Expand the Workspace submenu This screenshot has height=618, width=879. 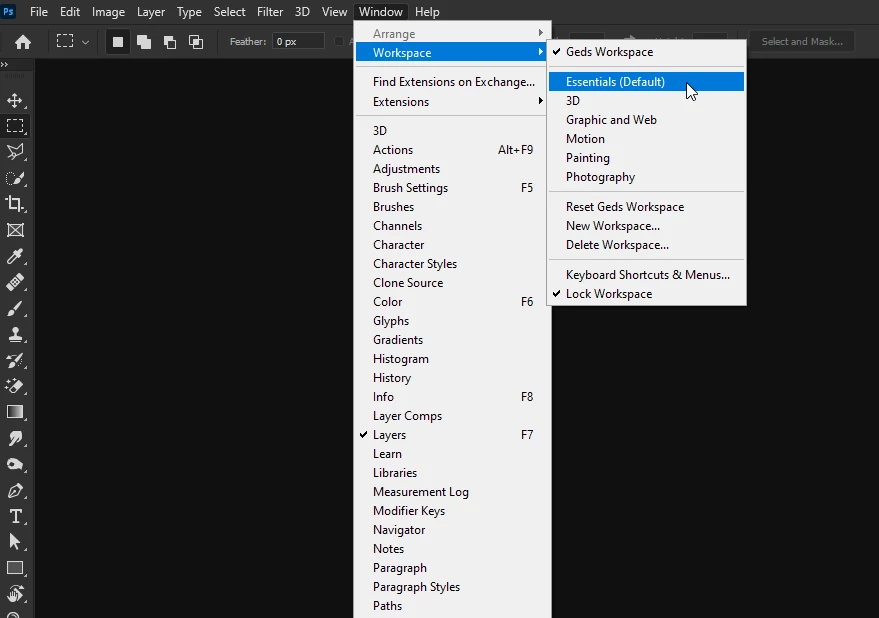(452, 53)
